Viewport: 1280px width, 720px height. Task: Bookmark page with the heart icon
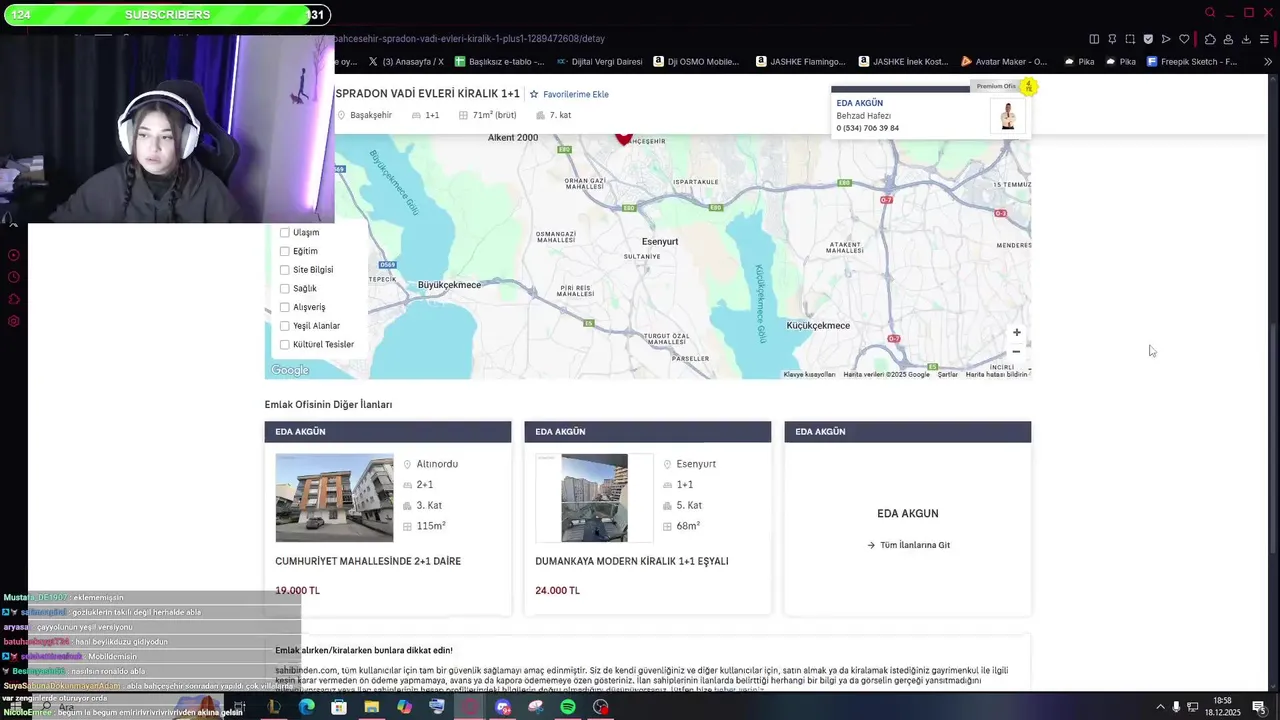(x=1184, y=39)
